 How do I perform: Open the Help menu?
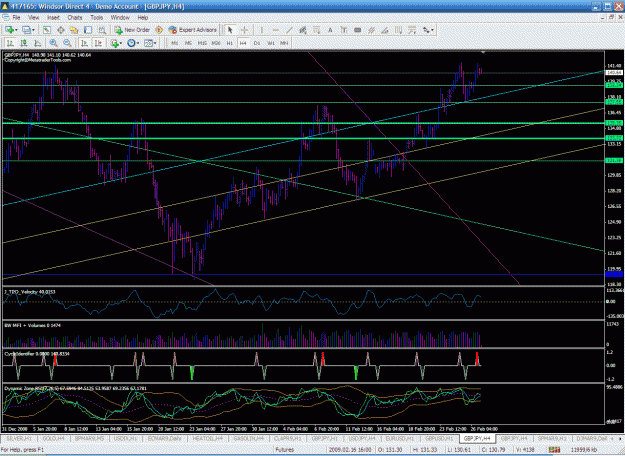point(143,18)
